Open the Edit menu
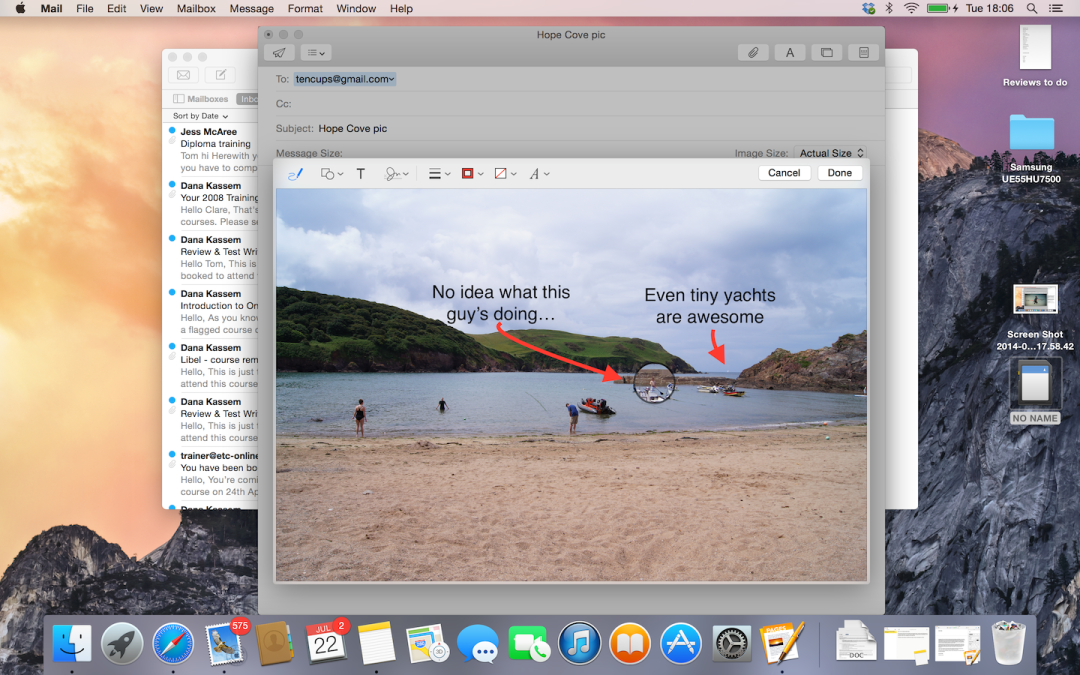This screenshot has height=675, width=1080. point(116,8)
